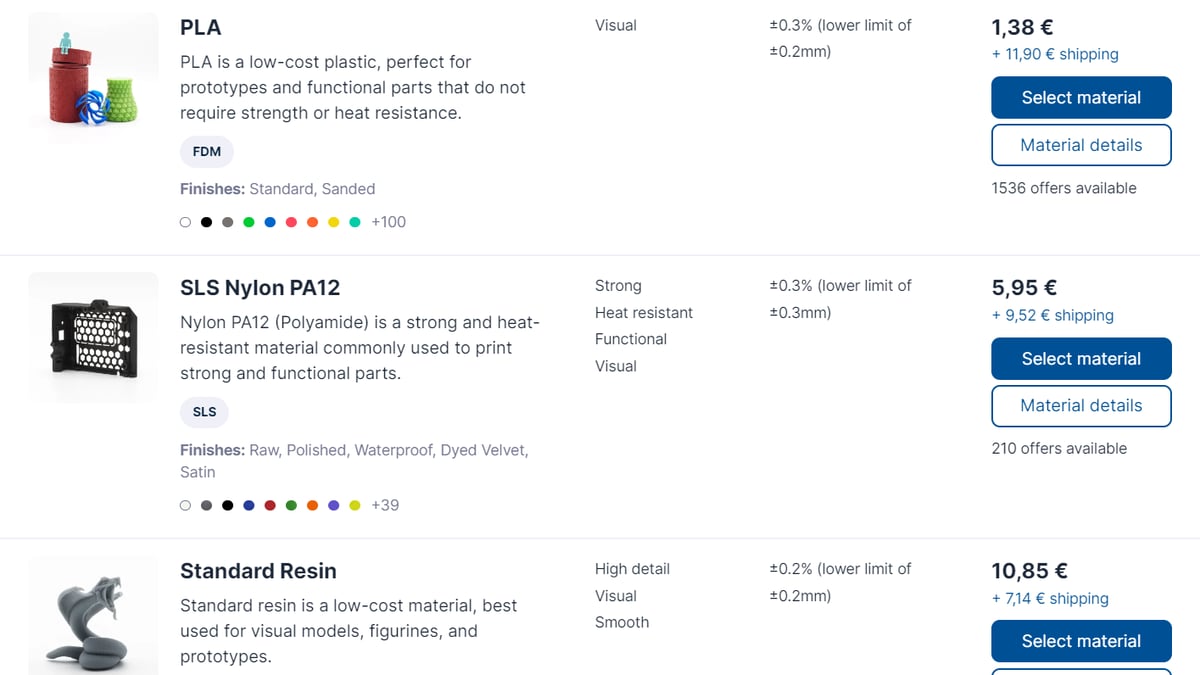Open Material details for PLA
The height and width of the screenshot is (675, 1200).
(1081, 145)
